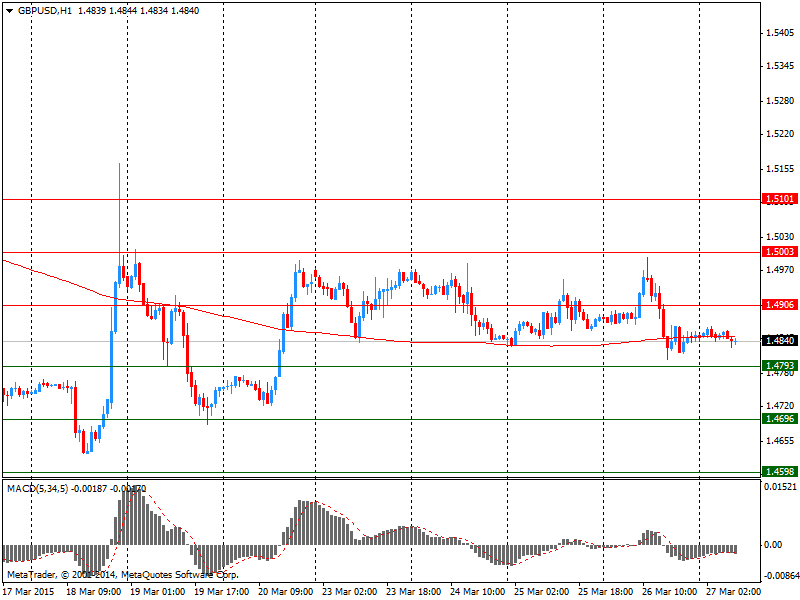Select the 1.5003 red price label
Image resolution: width=800 pixels, height=600 pixels.
tap(779, 251)
